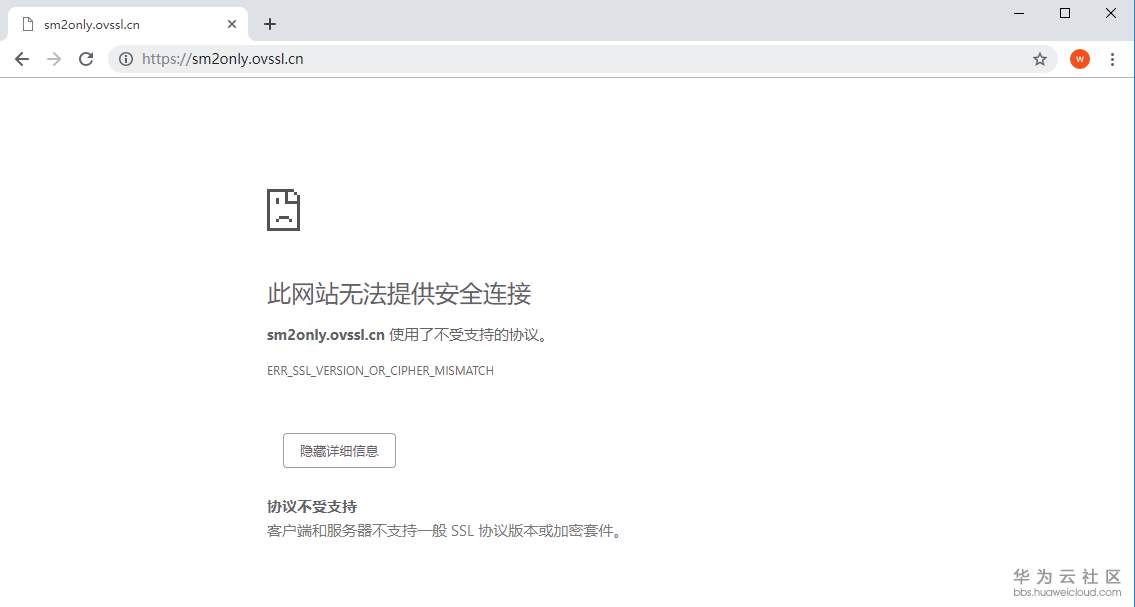The image size is (1135, 607).
Task: Click the bookmark star icon
Action: click(x=1040, y=59)
